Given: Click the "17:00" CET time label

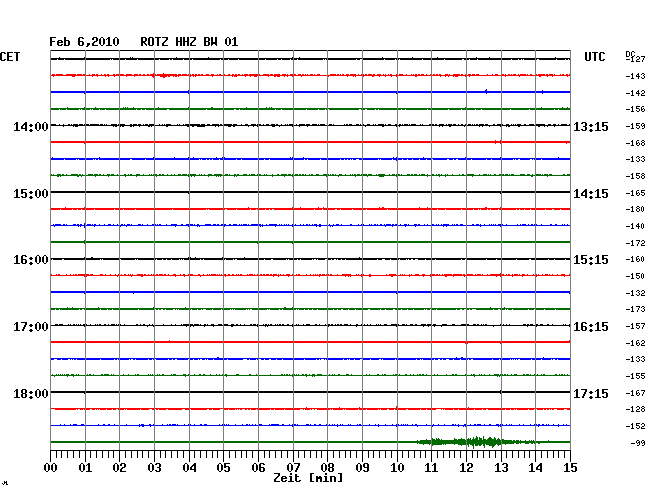Looking at the screenshot, I should pos(31,327).
